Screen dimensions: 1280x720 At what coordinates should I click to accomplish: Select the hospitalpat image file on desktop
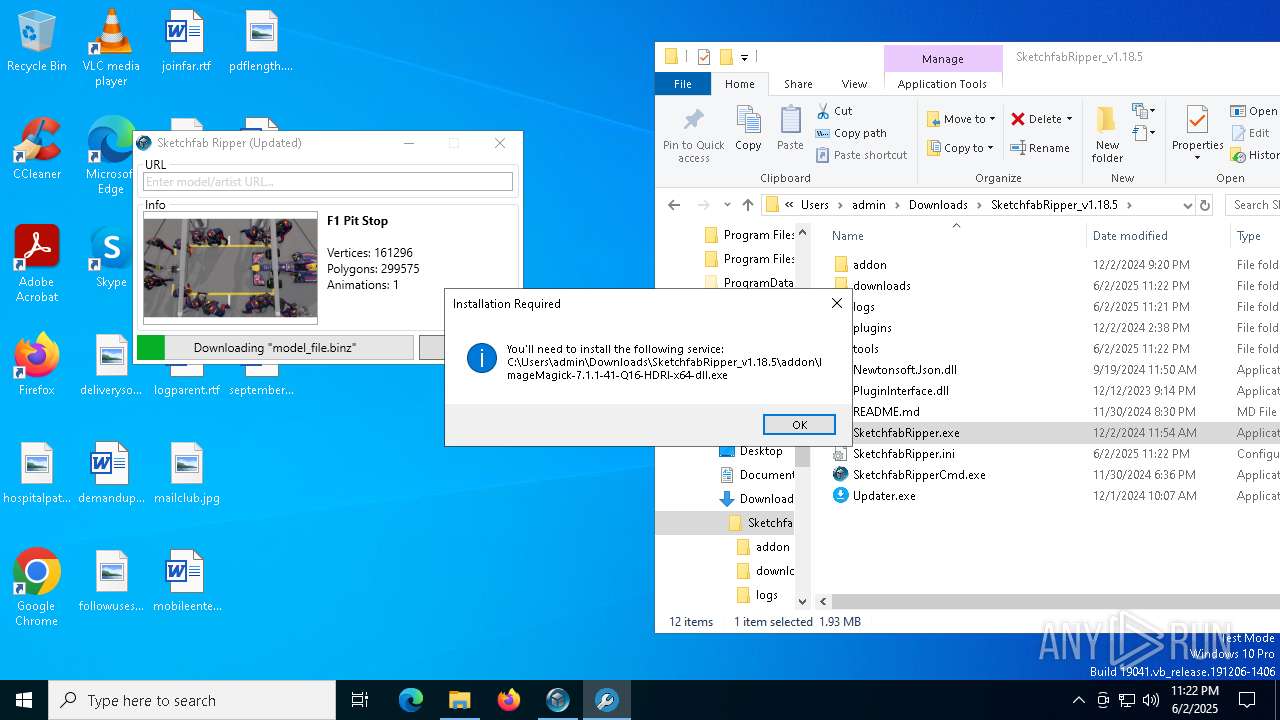(x=36, y=474)
